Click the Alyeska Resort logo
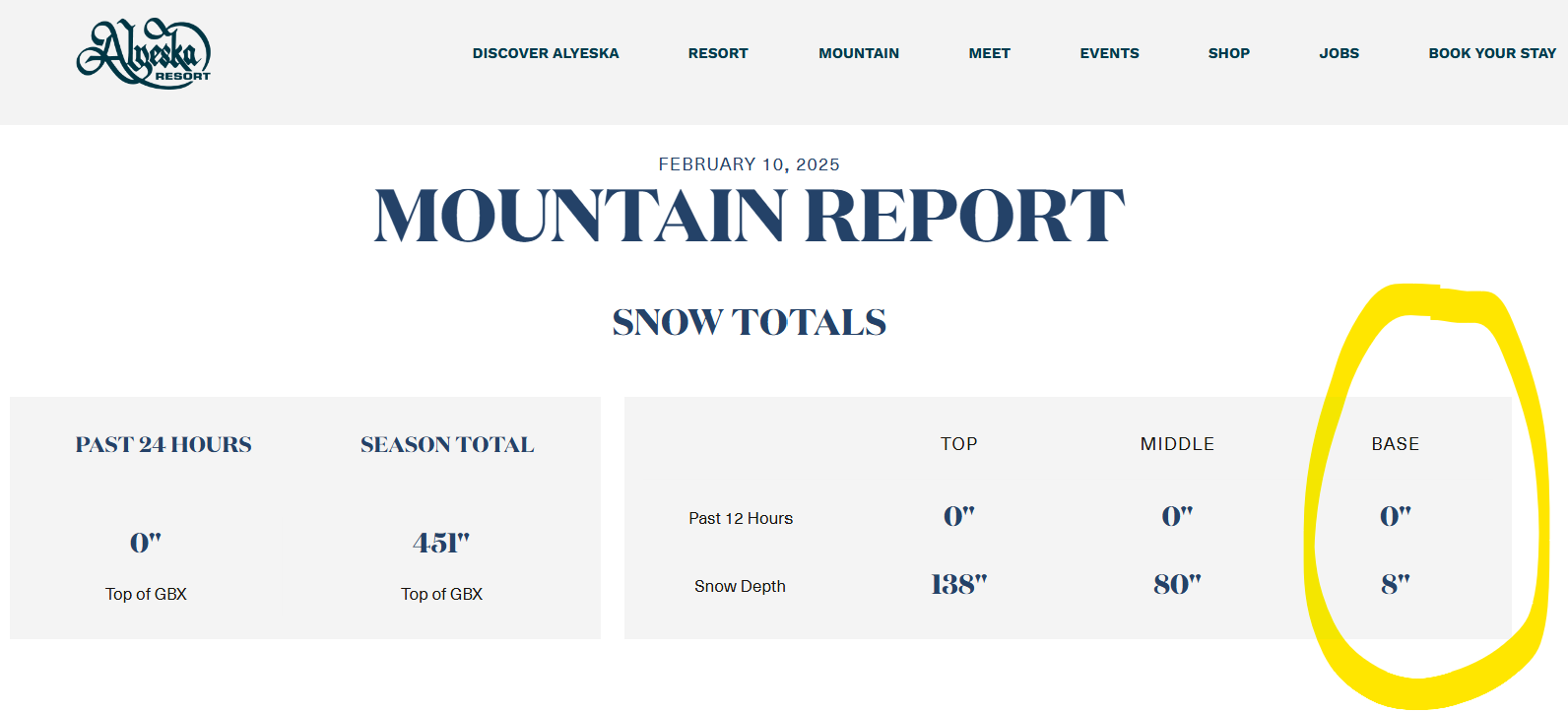 click(144, 53)
